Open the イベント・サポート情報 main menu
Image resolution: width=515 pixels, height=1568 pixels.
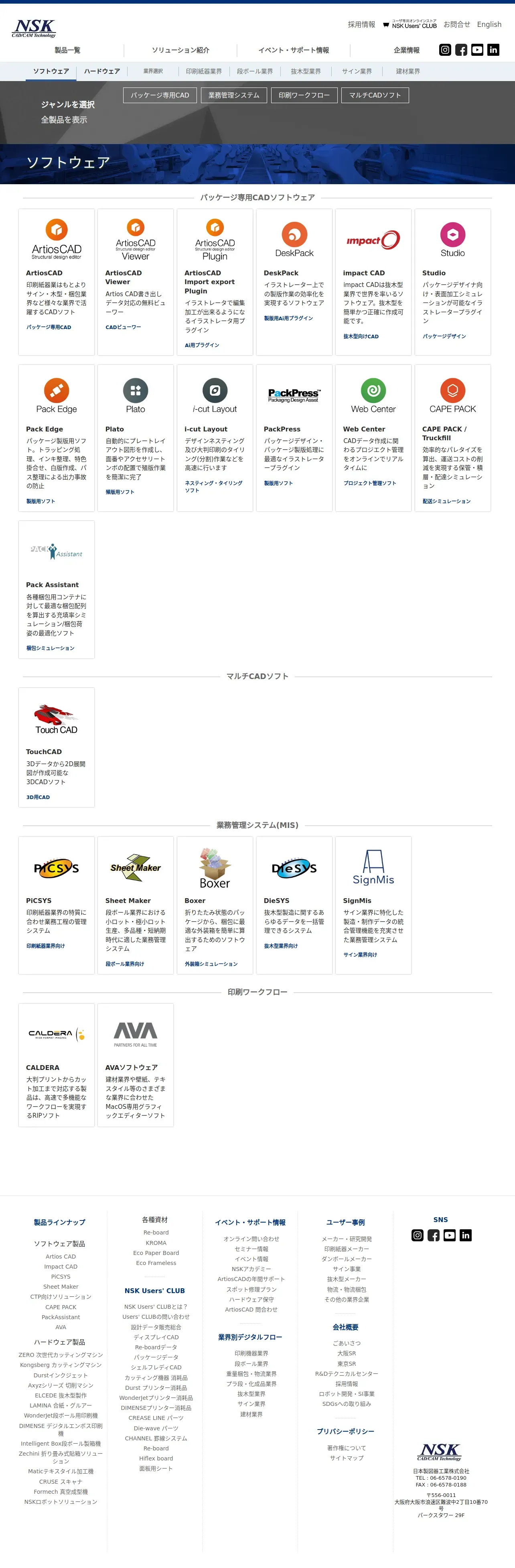tap(294, 51)
